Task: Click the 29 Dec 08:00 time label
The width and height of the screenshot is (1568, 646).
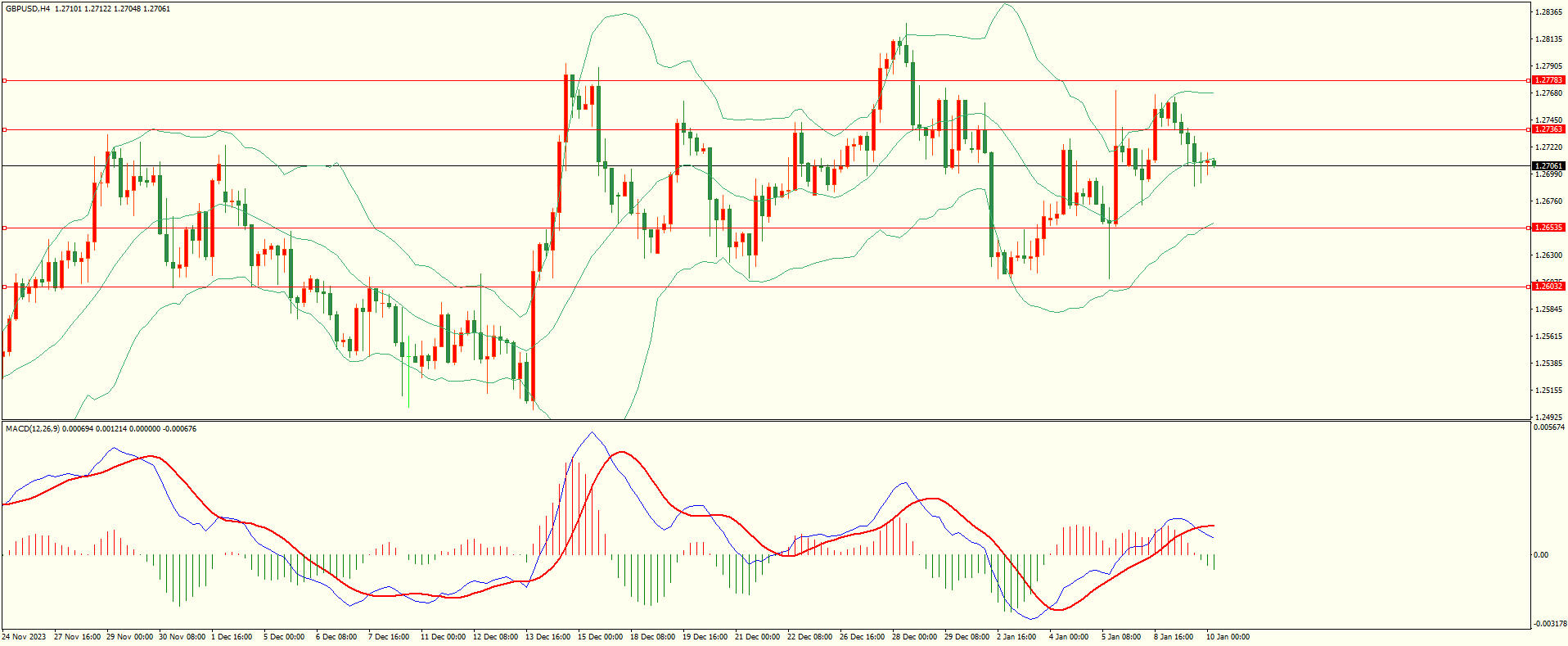Action: [x=966, y=637]
